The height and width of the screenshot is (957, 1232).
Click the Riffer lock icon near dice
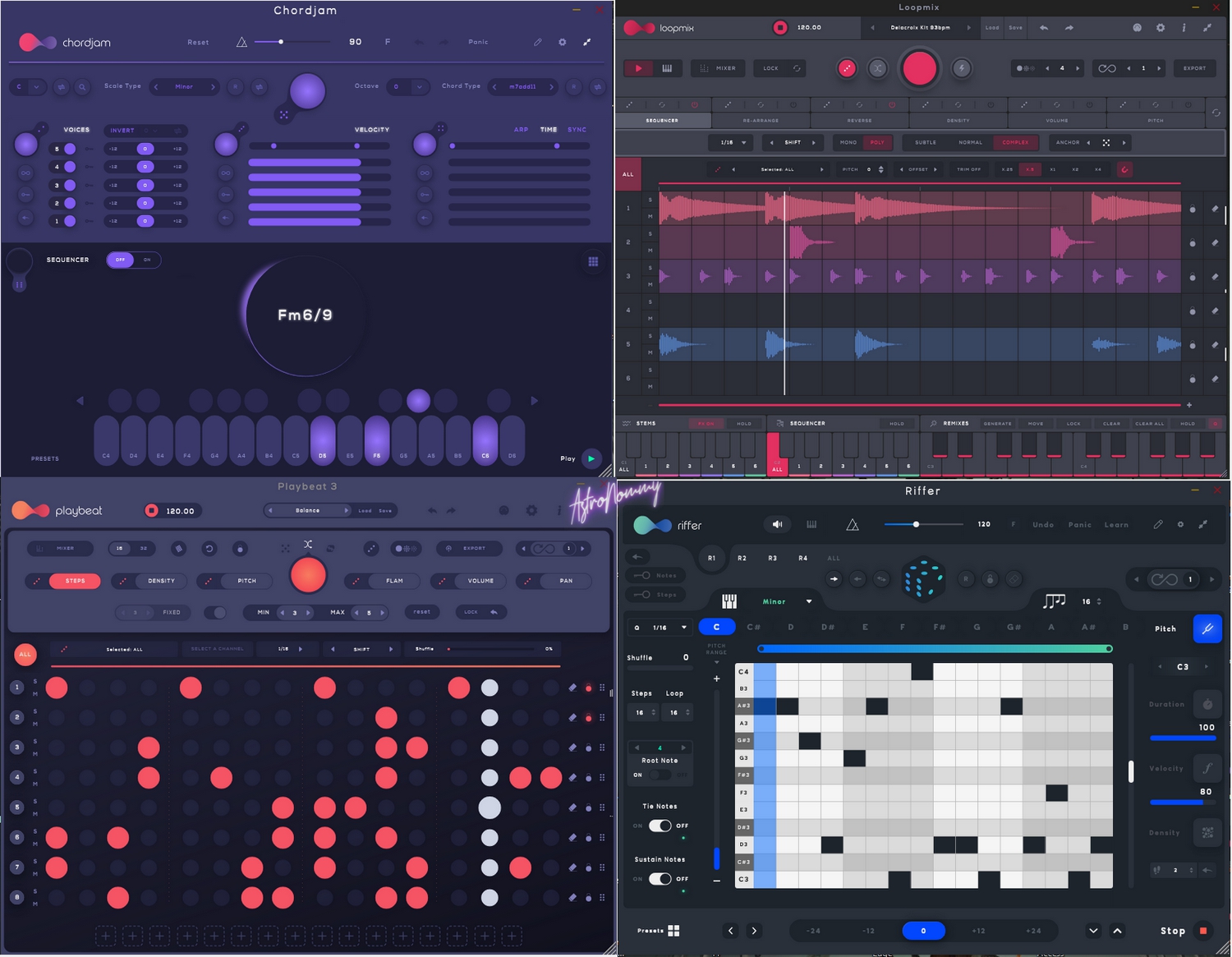[x=990, y=578]
